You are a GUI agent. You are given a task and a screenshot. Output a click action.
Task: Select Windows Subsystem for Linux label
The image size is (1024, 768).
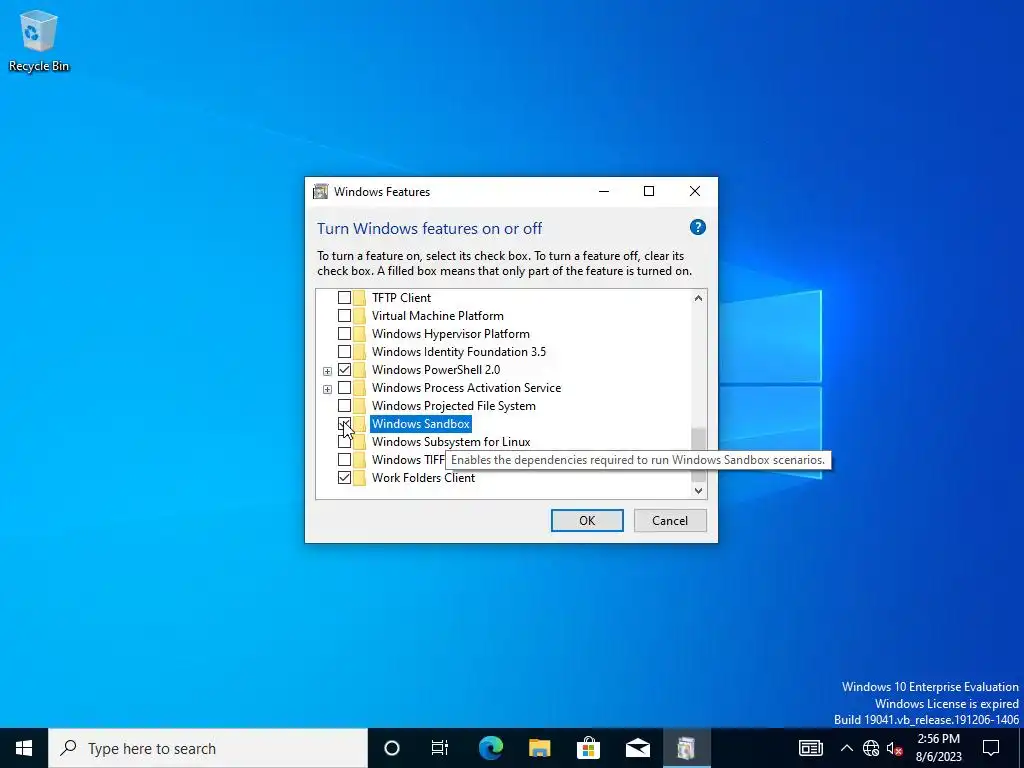(x=451, y=442)
